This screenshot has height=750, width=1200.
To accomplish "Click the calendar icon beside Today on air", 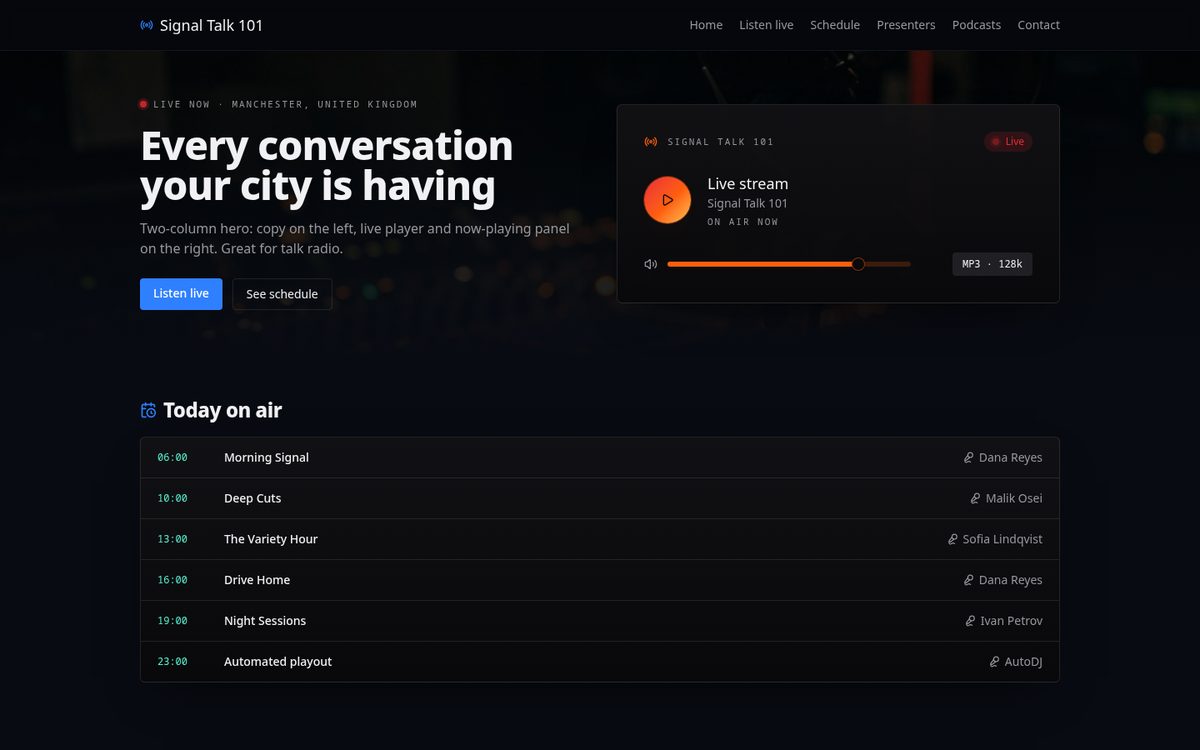I will click(x=148, y=410).
